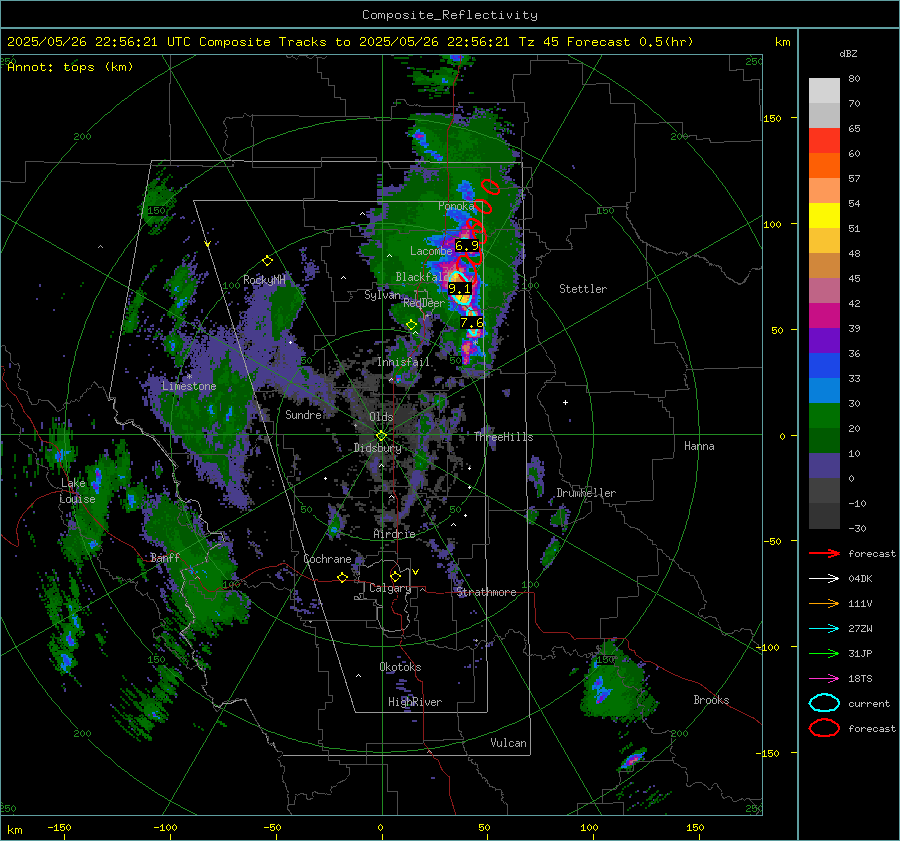Click the dBZ scale heading
This screenshot has width=900, height=841.
(x=848, y=53)
